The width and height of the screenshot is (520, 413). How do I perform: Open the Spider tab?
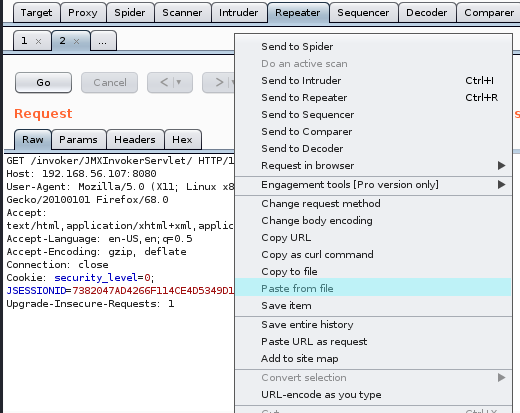(130, 13)
